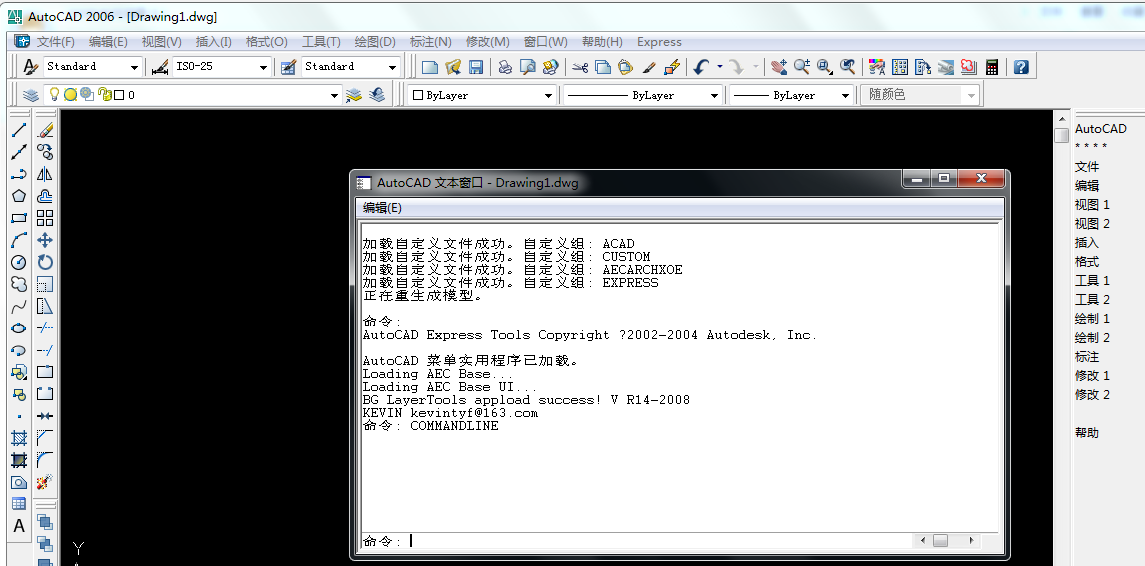Open the QuickCalc calculator icon
This screenshot has width=1145, height=566.
click(992, 67)
